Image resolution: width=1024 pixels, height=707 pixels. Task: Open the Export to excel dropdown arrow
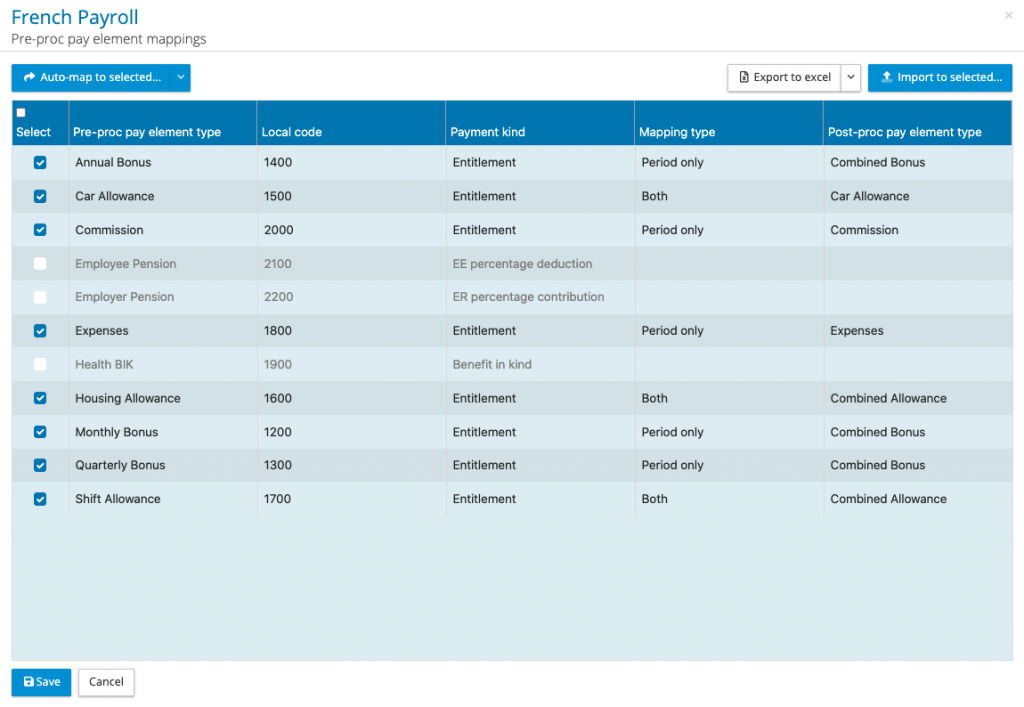850,78
